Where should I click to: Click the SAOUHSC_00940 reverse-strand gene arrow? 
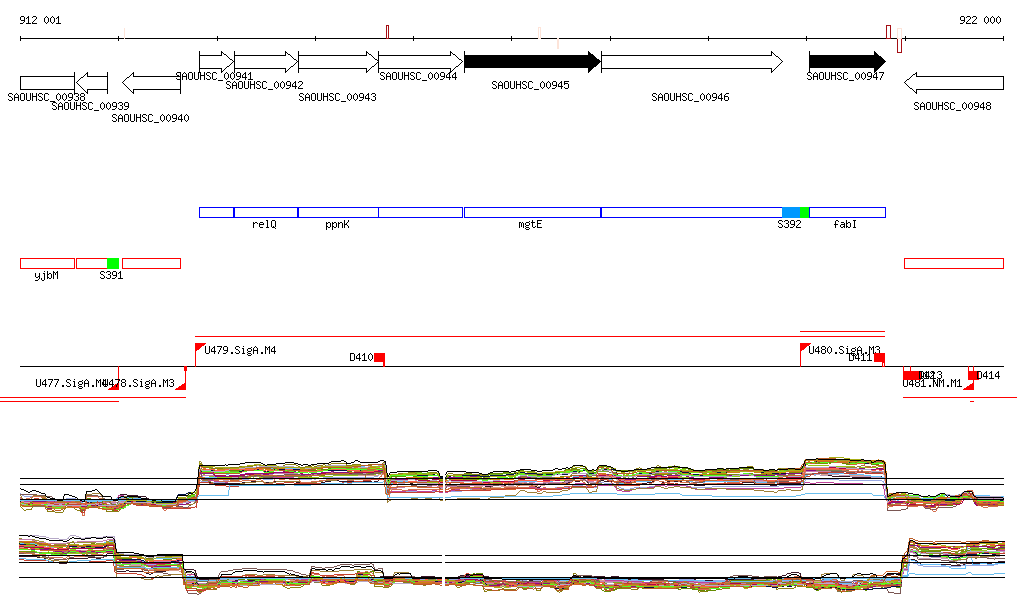pos(151,82)
